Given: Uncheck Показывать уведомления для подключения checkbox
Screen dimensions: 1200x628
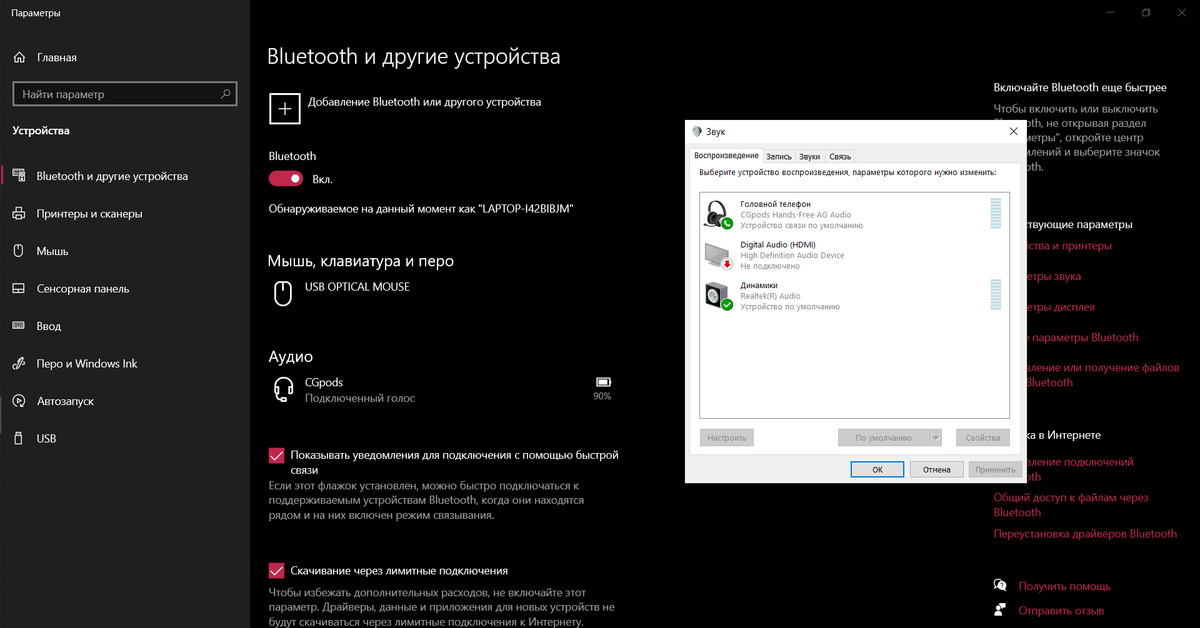Looking at the screenshot, I should (277, 455).
